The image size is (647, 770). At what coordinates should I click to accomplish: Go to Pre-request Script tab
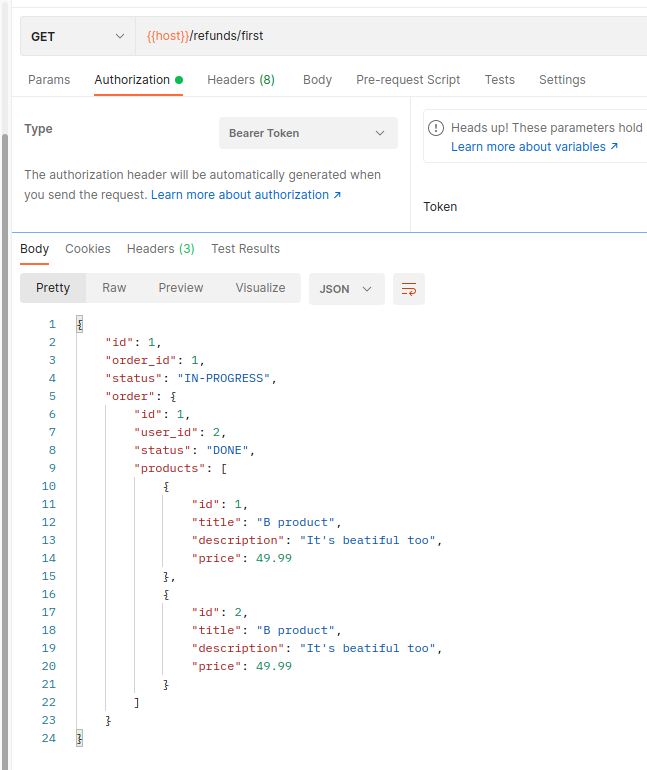coord(408,80)
